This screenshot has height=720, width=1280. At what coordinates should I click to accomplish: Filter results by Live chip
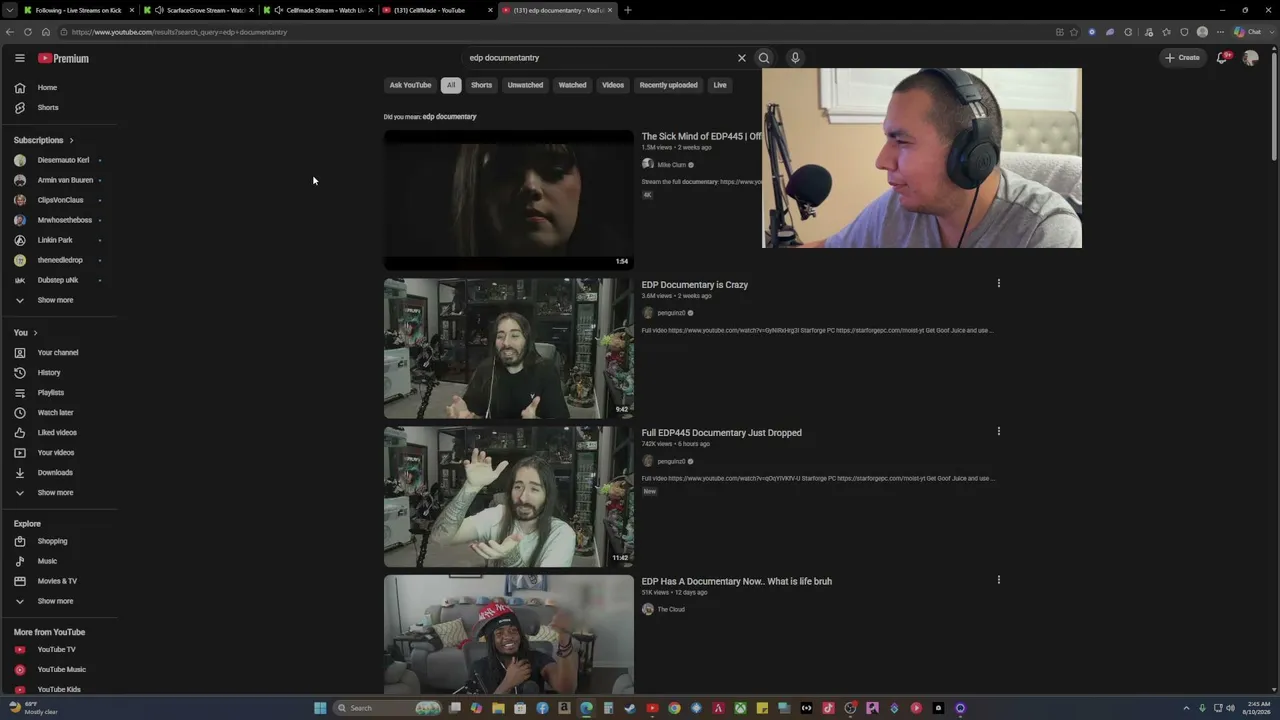click(720, 85)
